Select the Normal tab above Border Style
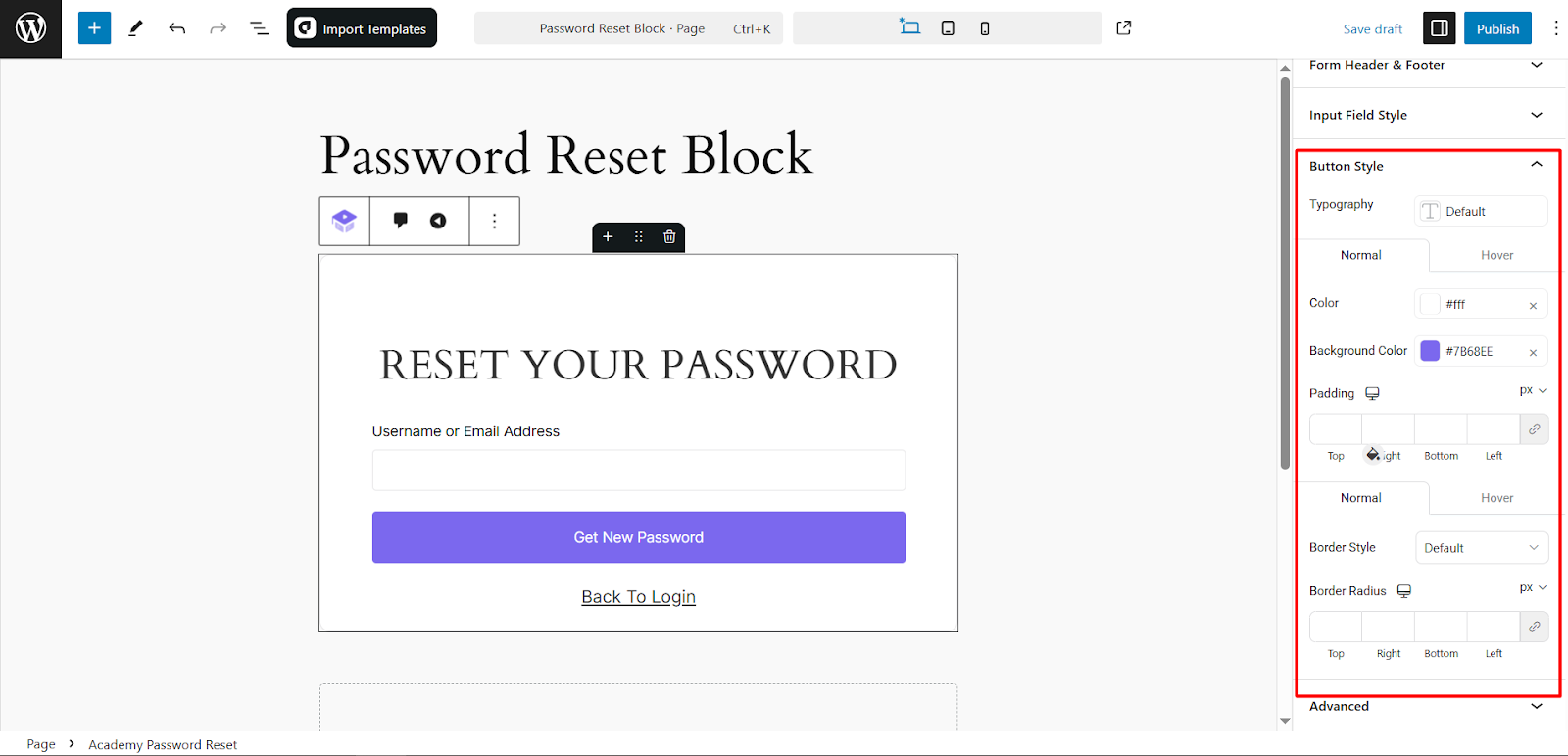The width and height of the screenshot is (1568, 756). pos(1361,498)
